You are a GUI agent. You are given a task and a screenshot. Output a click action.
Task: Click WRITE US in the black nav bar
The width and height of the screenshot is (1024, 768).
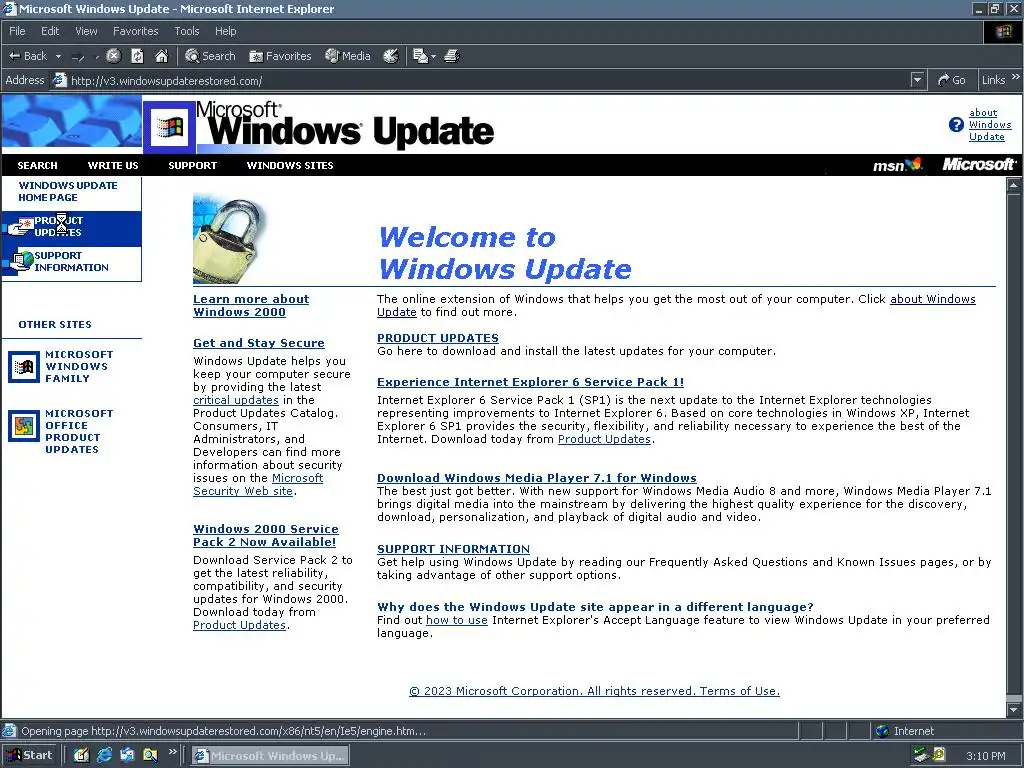pos(113,165)
